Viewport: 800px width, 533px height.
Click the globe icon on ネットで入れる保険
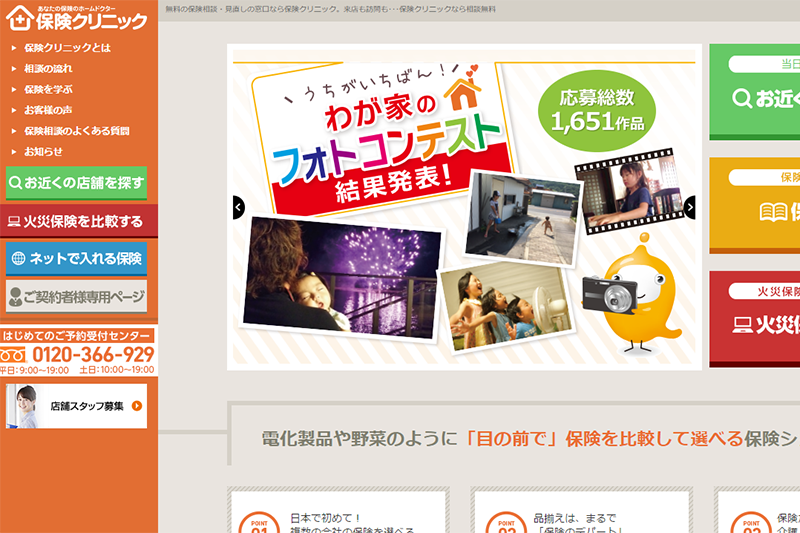(18, 259)
